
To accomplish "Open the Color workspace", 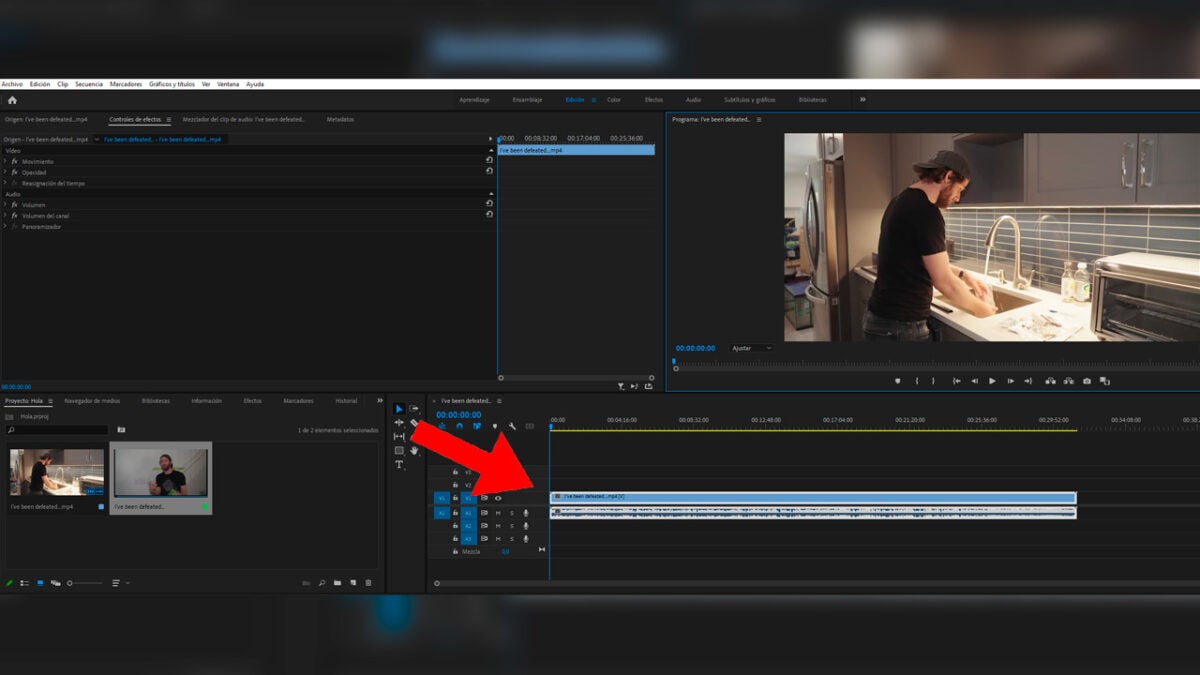I will (613, 100).
